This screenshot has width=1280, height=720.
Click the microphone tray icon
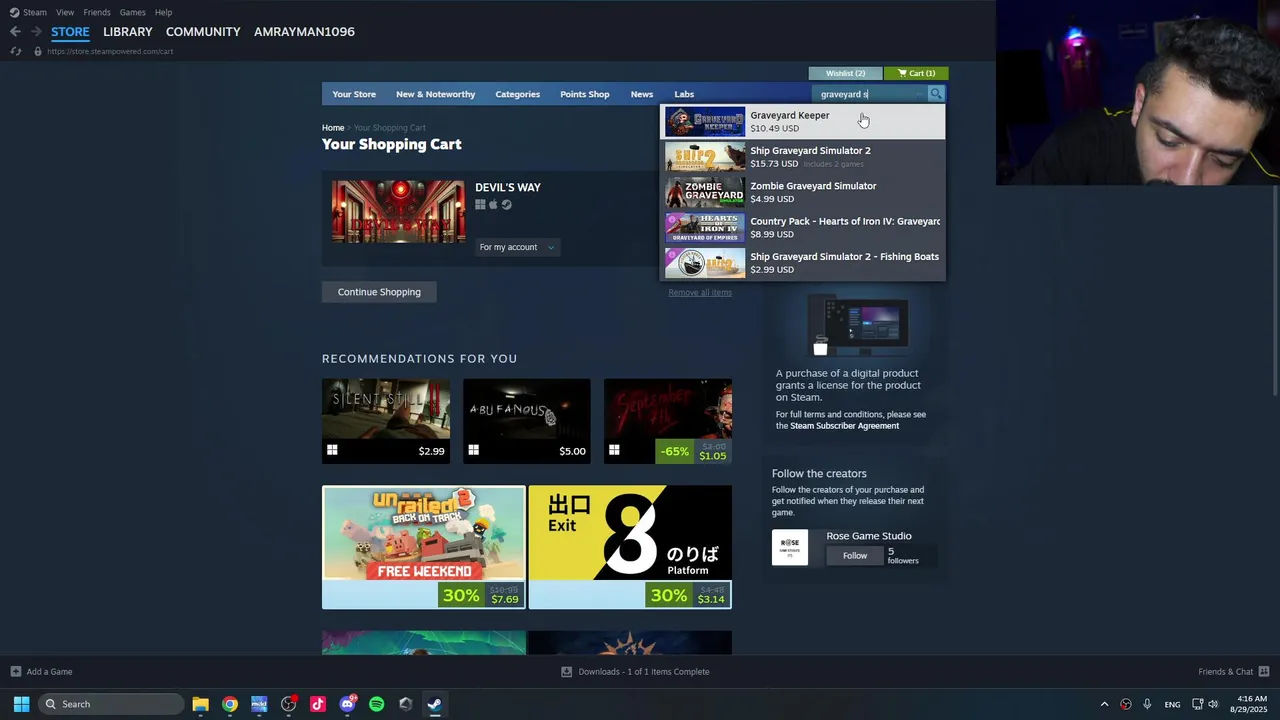1147,704
